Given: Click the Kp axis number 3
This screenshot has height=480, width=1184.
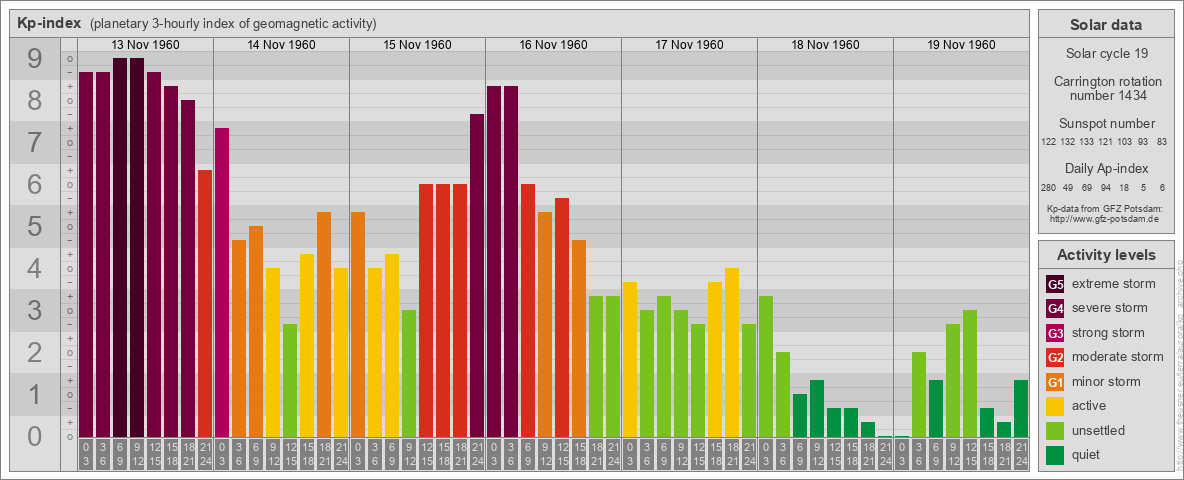Looking at the screenshot, I should click(35, 310).
